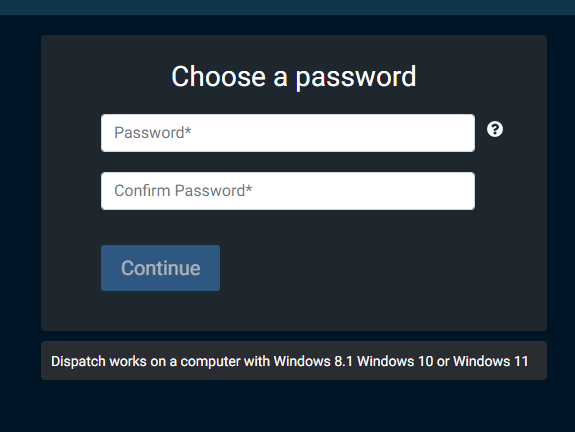This screenshot has width=575, height=432.
Task: Click the 'Choose a password' heading
Action: [x=294, y=77]
